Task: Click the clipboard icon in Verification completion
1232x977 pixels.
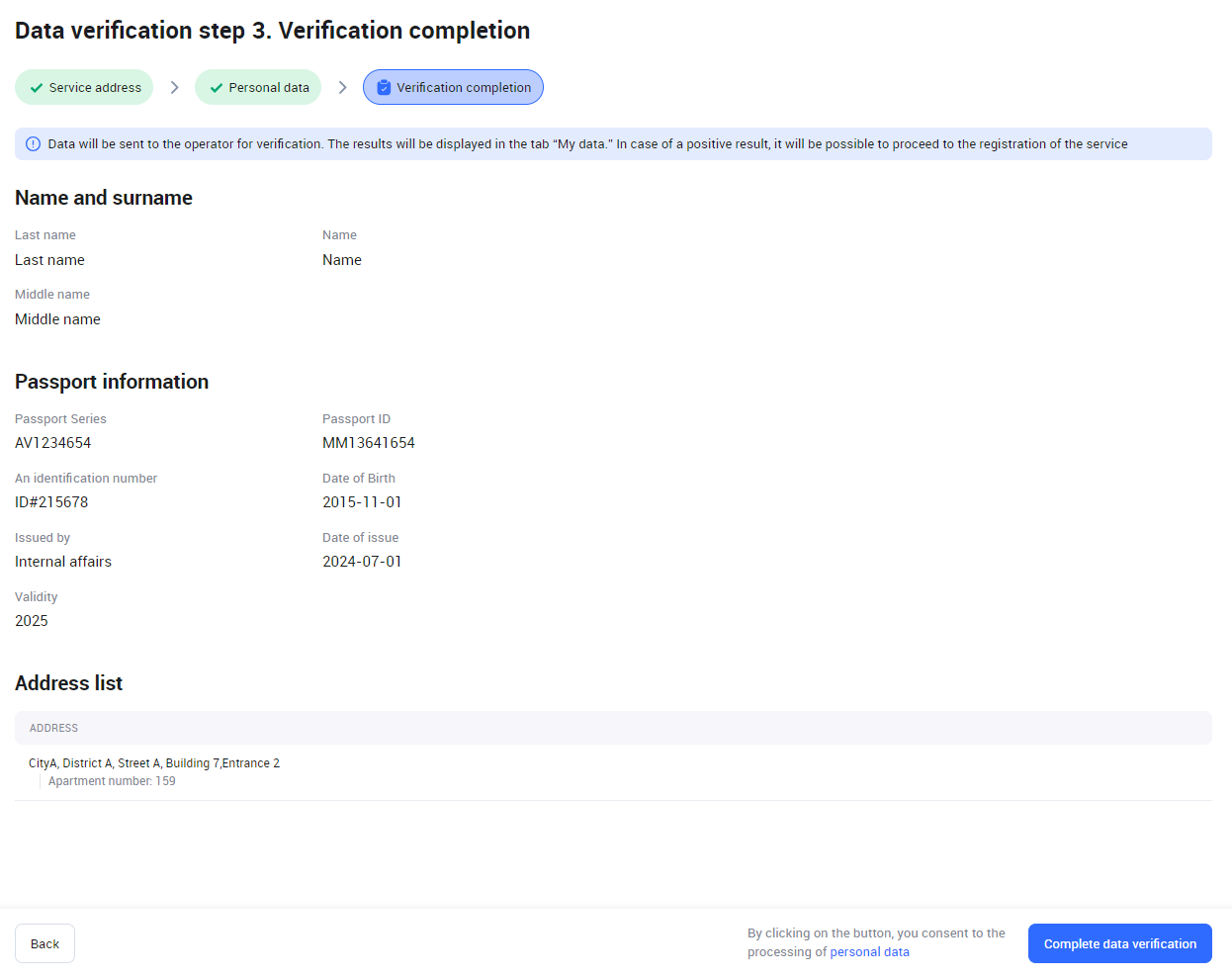Action: point(384,88)
